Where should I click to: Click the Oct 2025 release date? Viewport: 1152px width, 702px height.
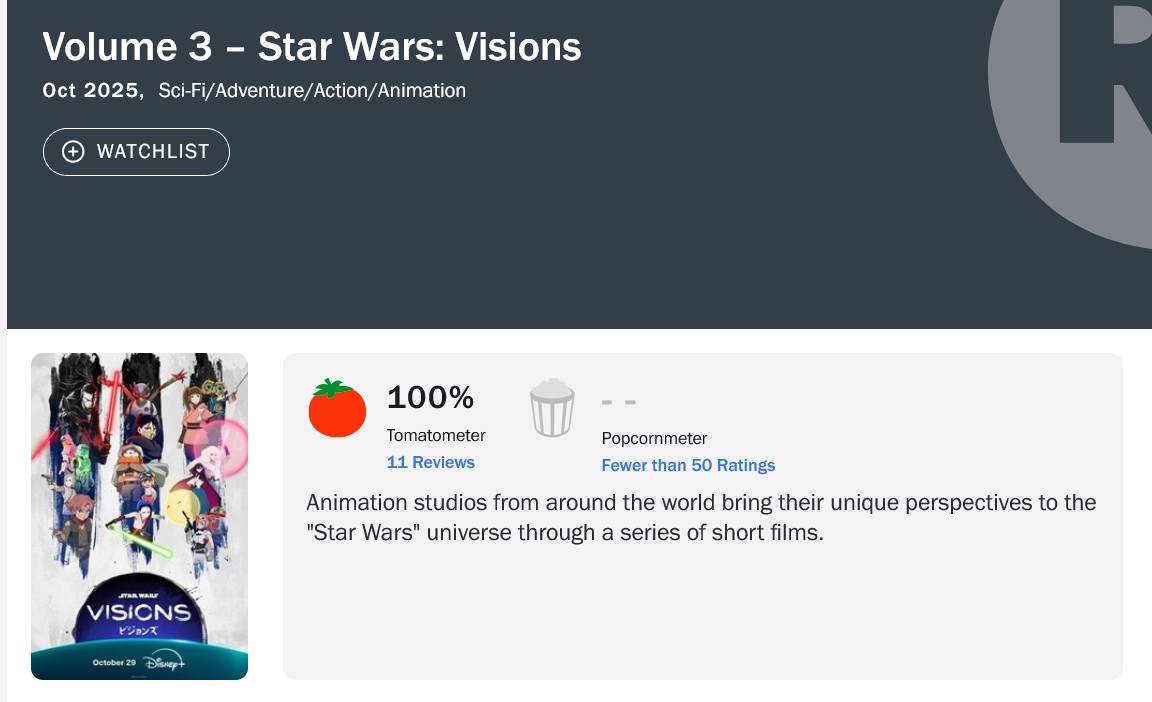90,90
